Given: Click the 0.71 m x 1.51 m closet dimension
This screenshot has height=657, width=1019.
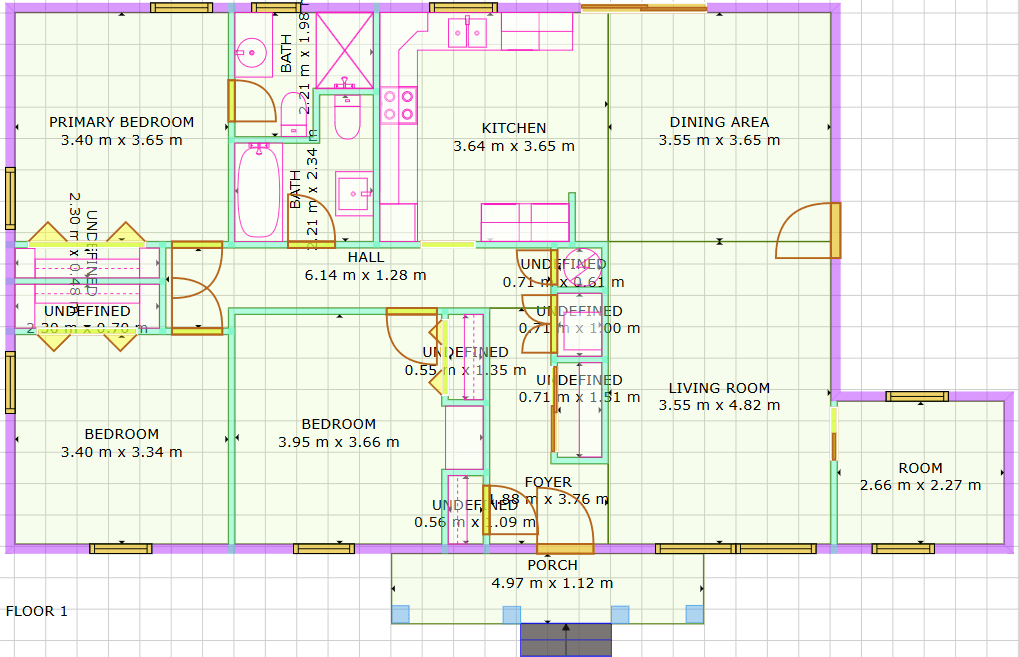Looking at the screenshot, I should pos(580,396).
